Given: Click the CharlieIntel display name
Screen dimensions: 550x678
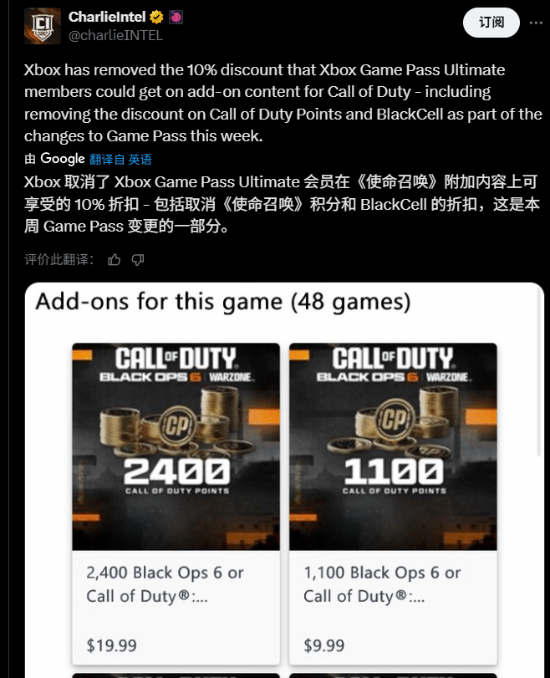Looking at the screenshot, I should pyautogui.click(x=107, y=17).
